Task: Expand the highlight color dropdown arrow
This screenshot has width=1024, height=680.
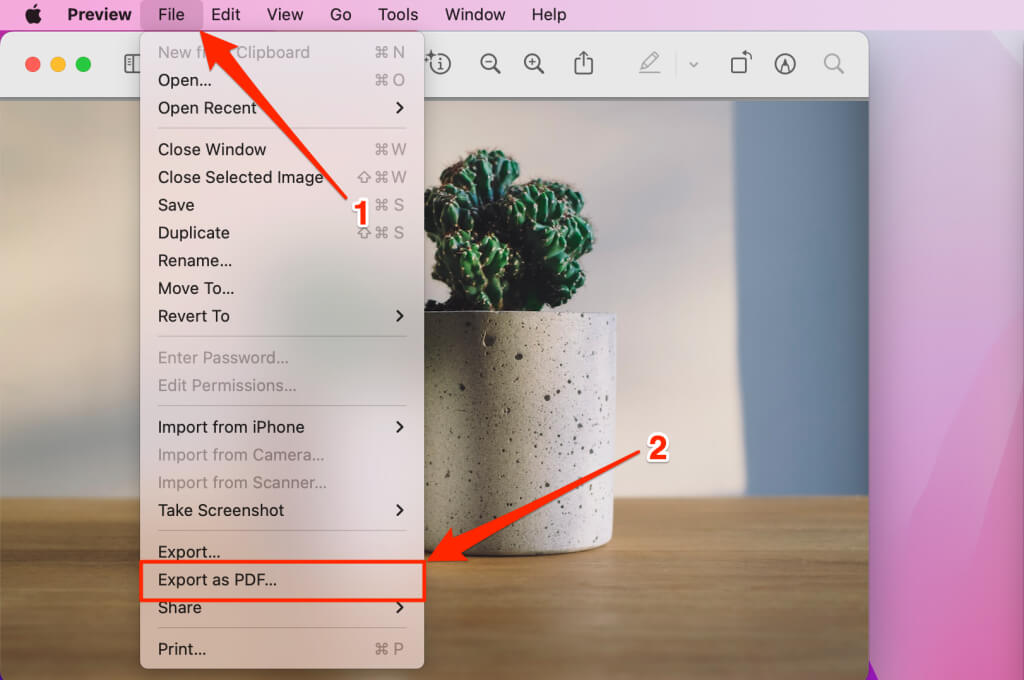Action: 693,65
